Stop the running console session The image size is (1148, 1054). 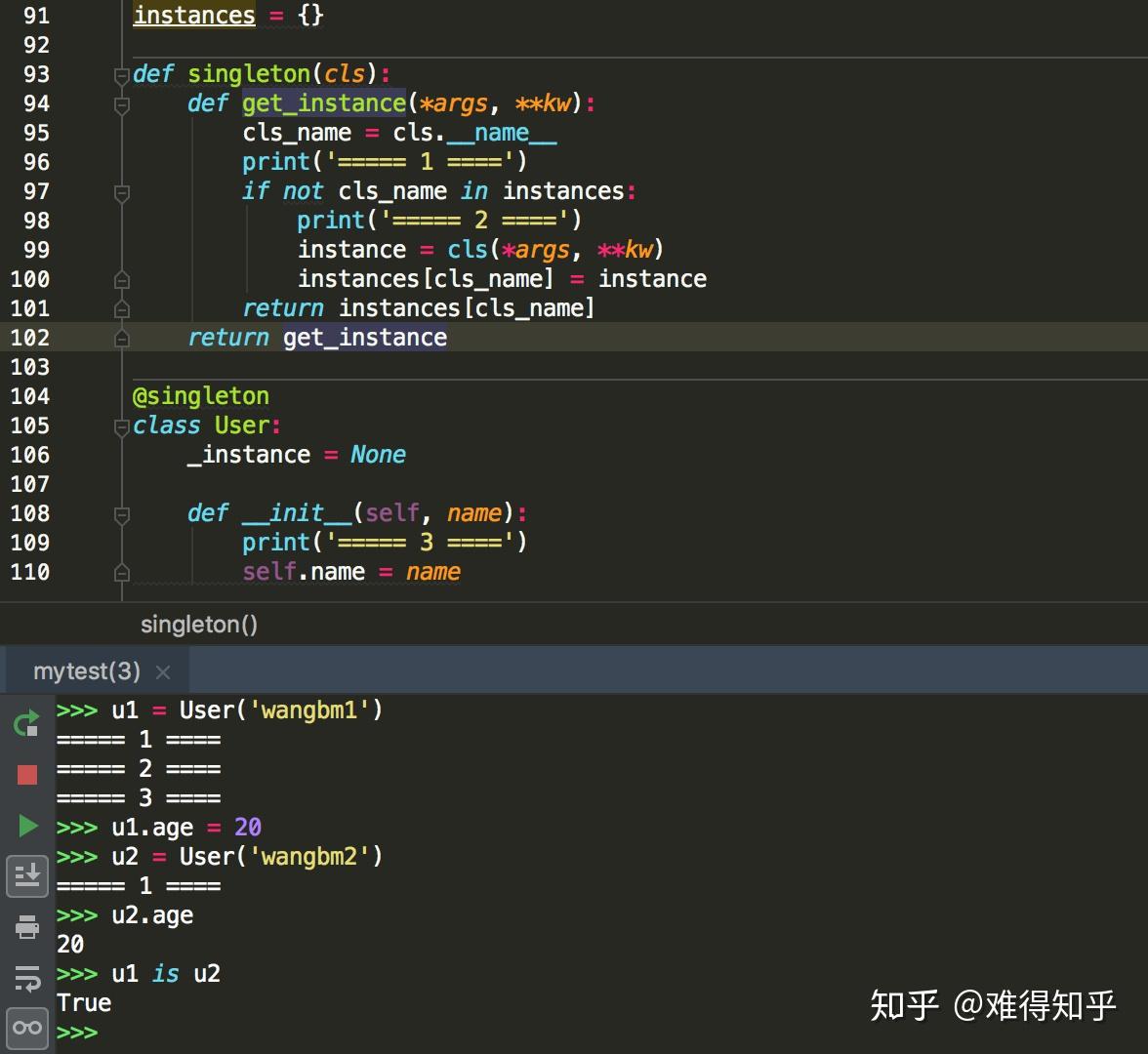pyautogui.click(x=27, y=775)
